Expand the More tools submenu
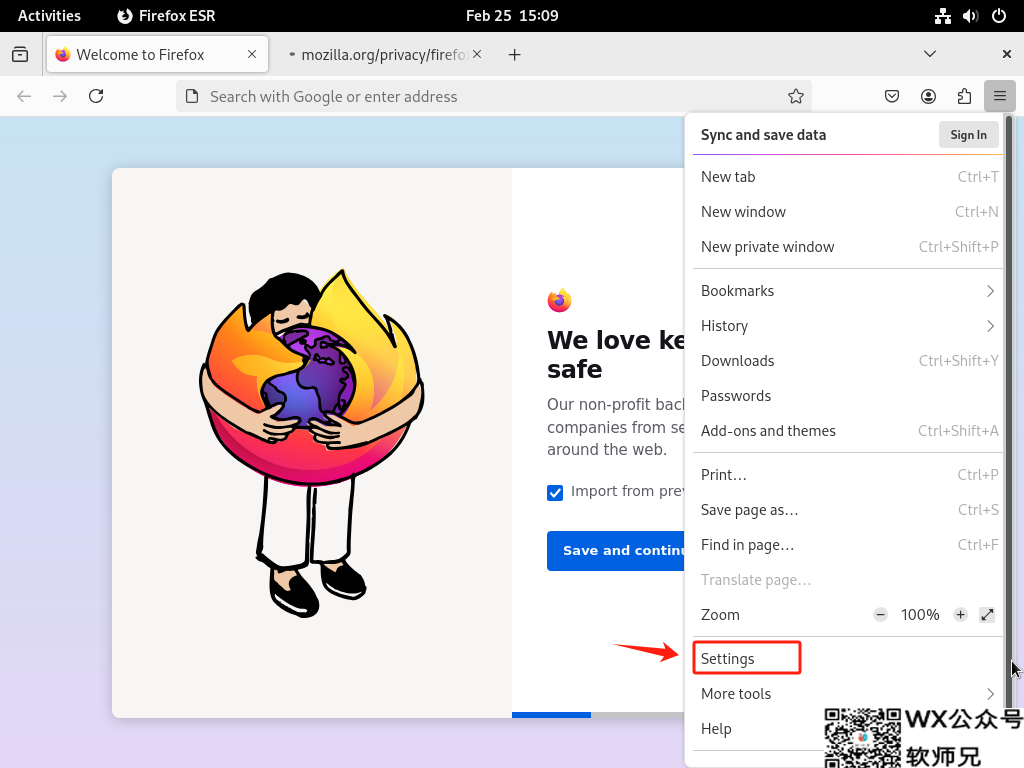1024x768 pixels. tap(847, 694)
